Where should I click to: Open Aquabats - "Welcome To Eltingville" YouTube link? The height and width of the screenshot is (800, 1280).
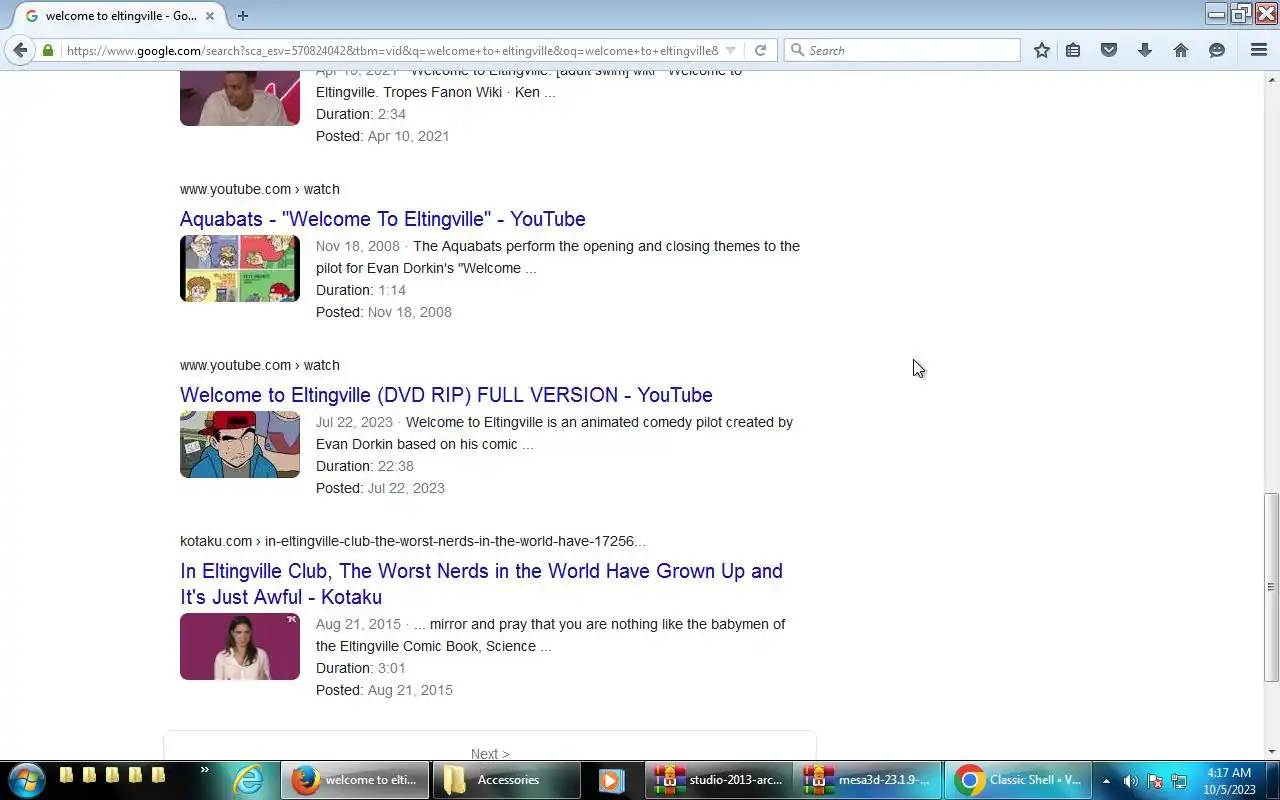[x=383, y=219]
